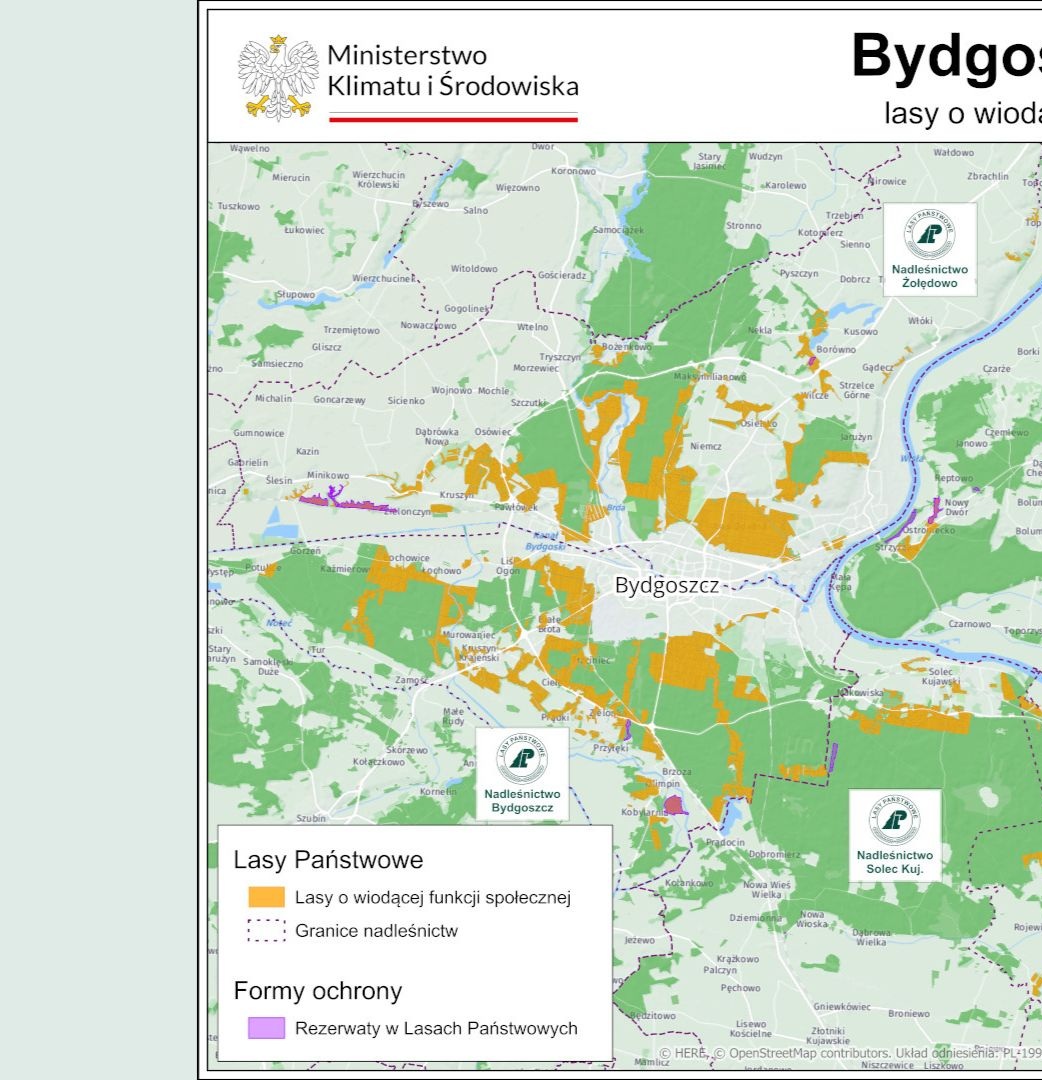Click the Koronowo town label
Image resolution: width=1042 pixels, height=1080 pixels.
(573, 171)
